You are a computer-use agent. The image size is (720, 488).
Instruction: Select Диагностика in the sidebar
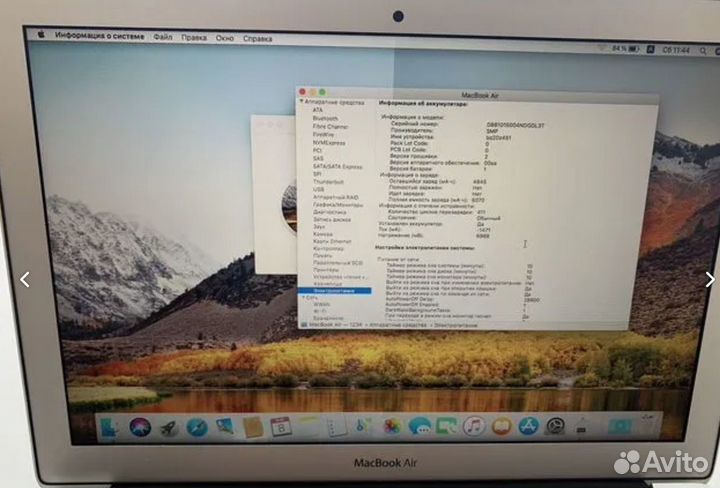point(330,212)
